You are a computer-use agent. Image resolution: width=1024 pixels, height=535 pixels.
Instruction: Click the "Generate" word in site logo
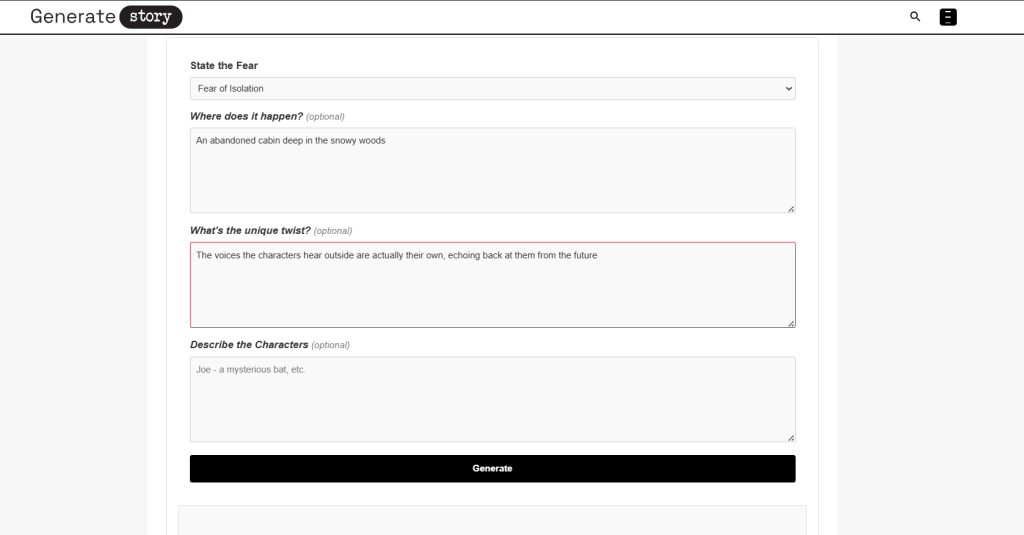[72, 17]
